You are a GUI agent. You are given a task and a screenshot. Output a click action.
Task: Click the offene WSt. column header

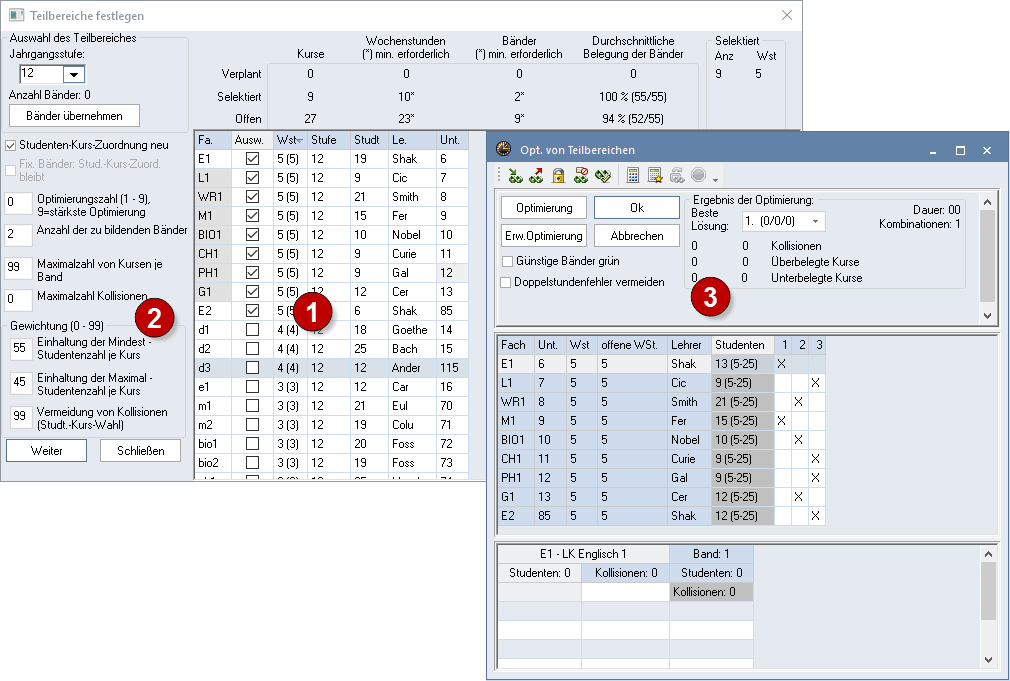pyautogui.click(x=632, y=345)
